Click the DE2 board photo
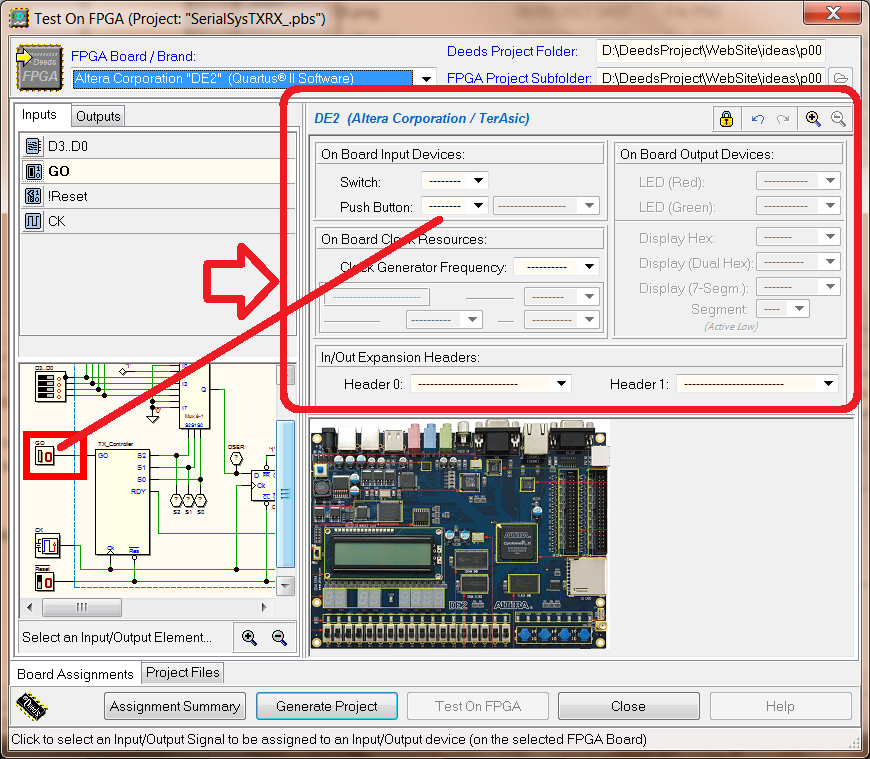 tap(460, 534)
